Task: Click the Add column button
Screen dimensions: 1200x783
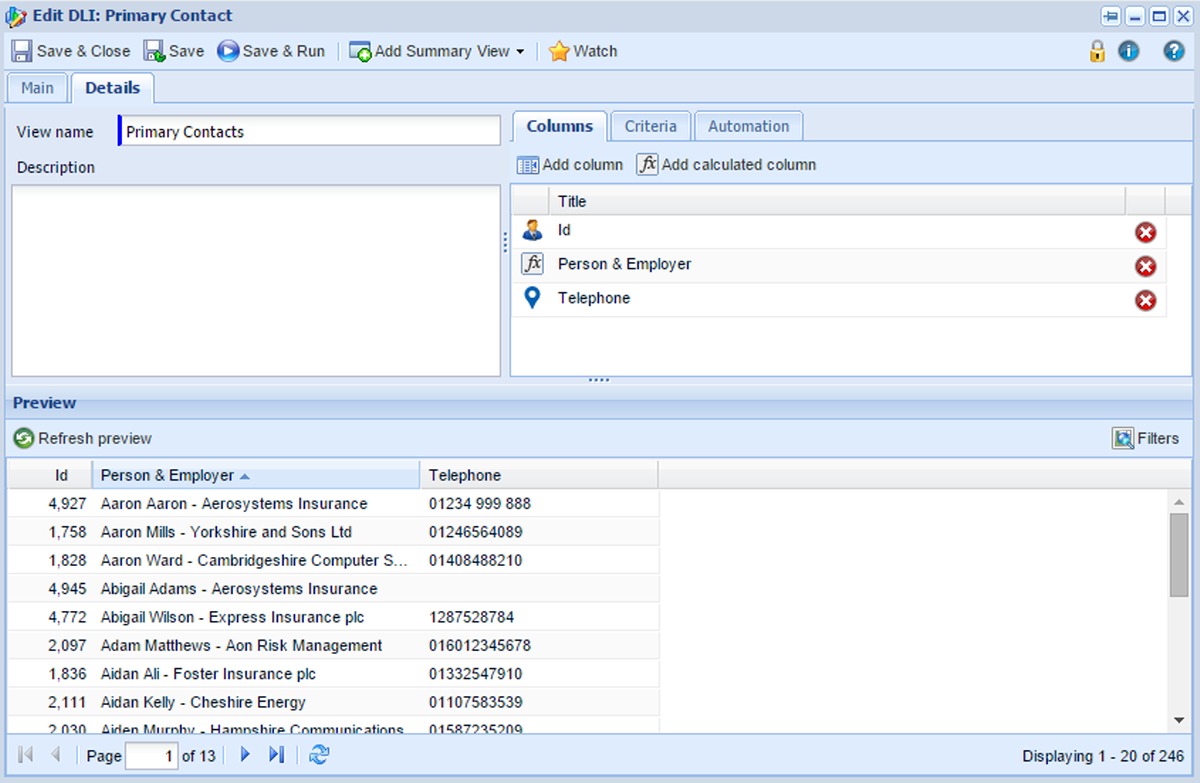Action: (570, 165)
